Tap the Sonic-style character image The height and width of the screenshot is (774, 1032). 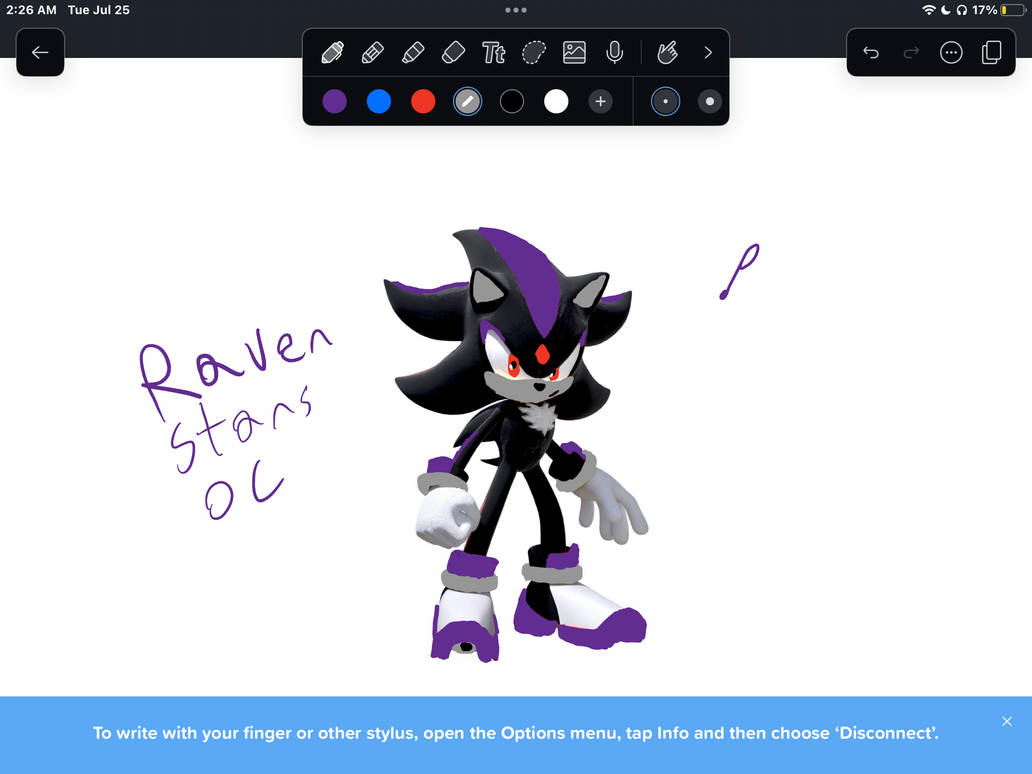click(x=515, y=444)
